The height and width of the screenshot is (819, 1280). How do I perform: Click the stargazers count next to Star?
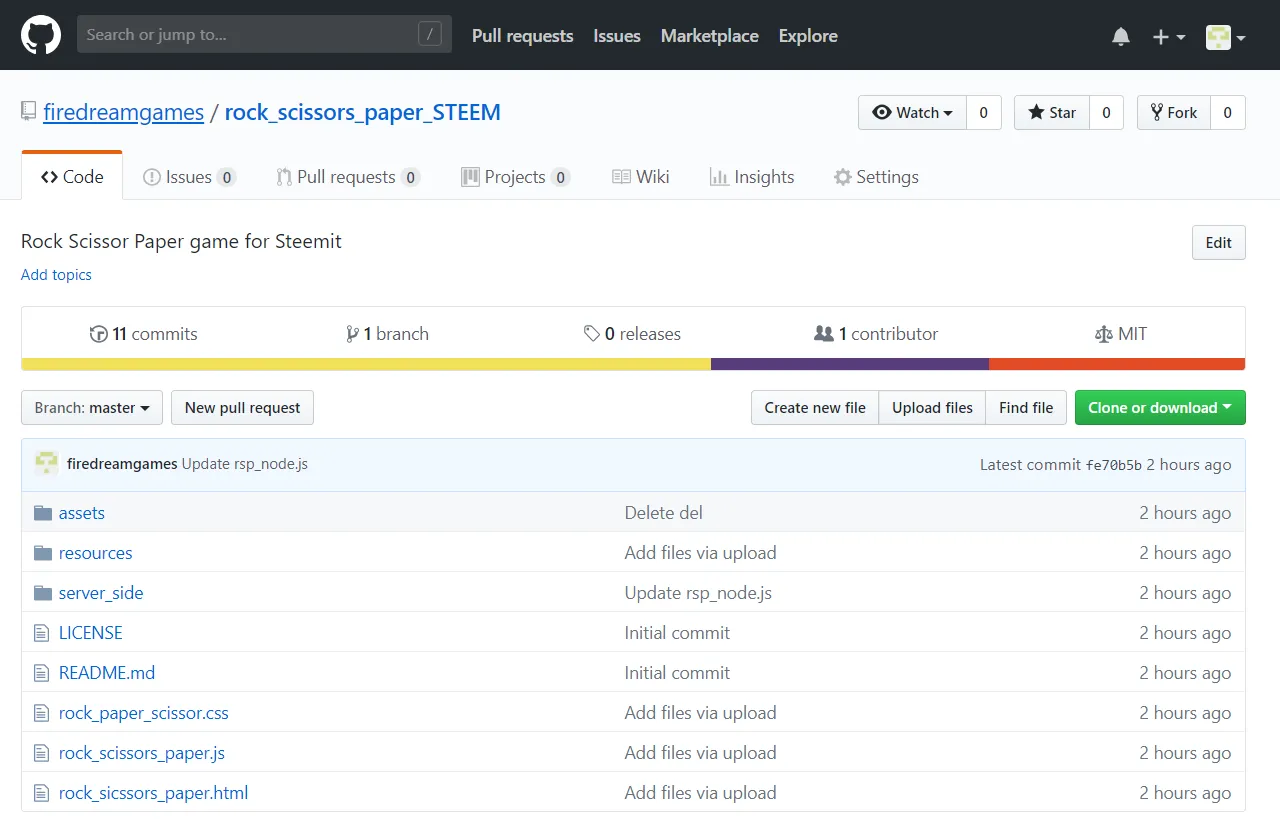(1106, 113)
